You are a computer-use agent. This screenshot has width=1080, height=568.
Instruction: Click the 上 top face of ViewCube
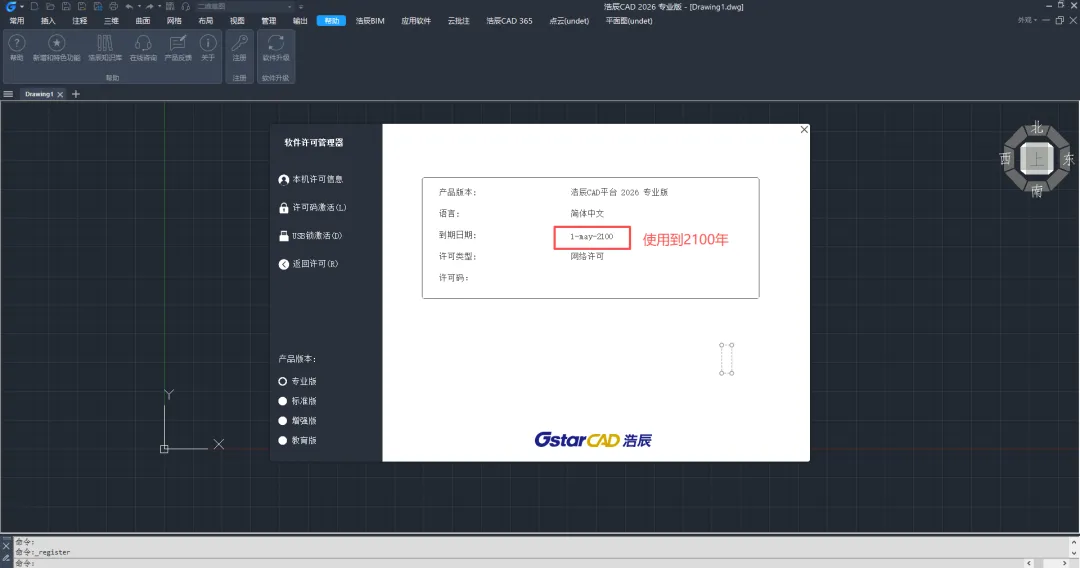[x=1037, y=159]
